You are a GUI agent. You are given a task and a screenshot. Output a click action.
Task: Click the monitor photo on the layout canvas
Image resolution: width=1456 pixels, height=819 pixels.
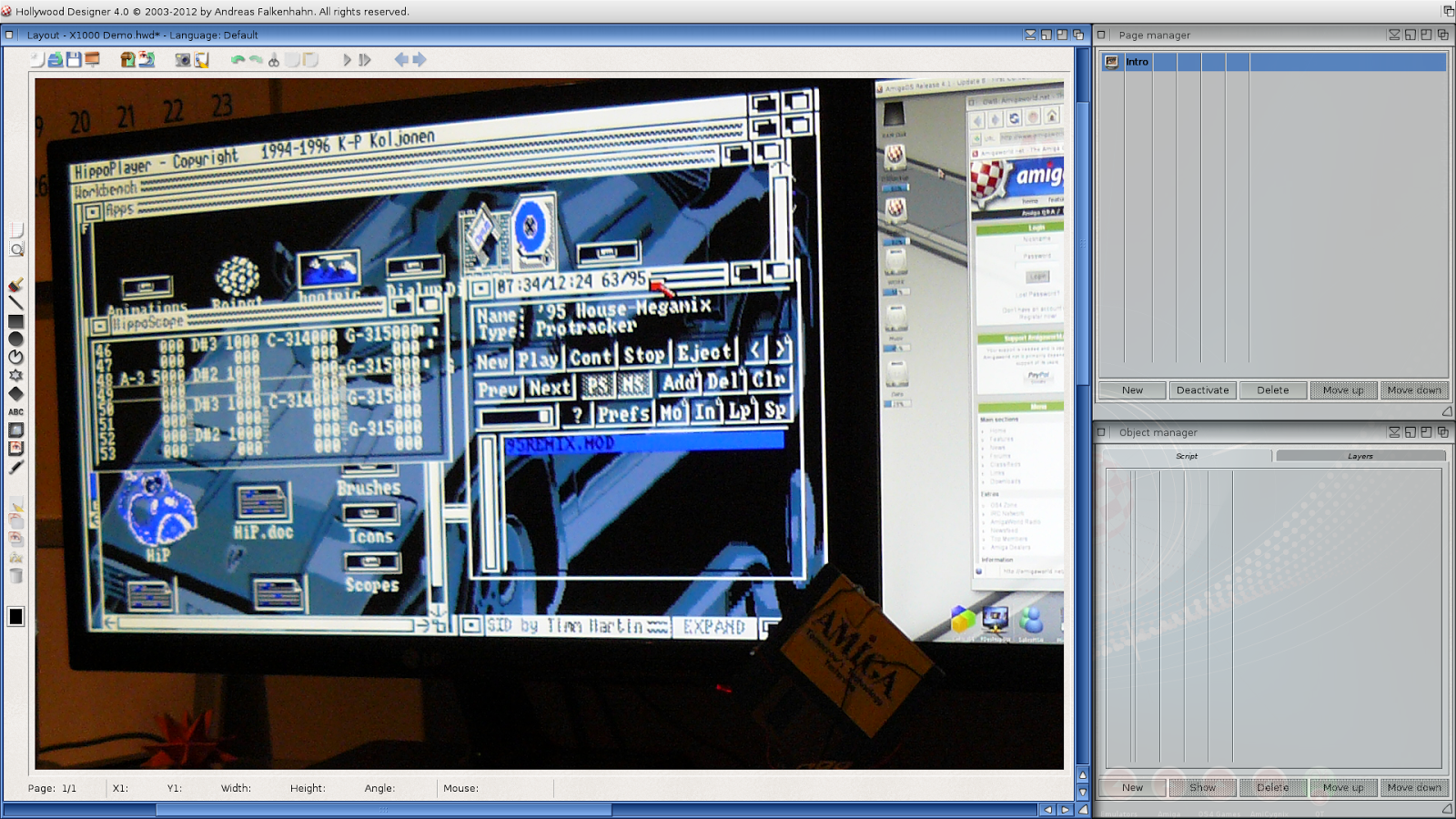click(x=550, y=424)
